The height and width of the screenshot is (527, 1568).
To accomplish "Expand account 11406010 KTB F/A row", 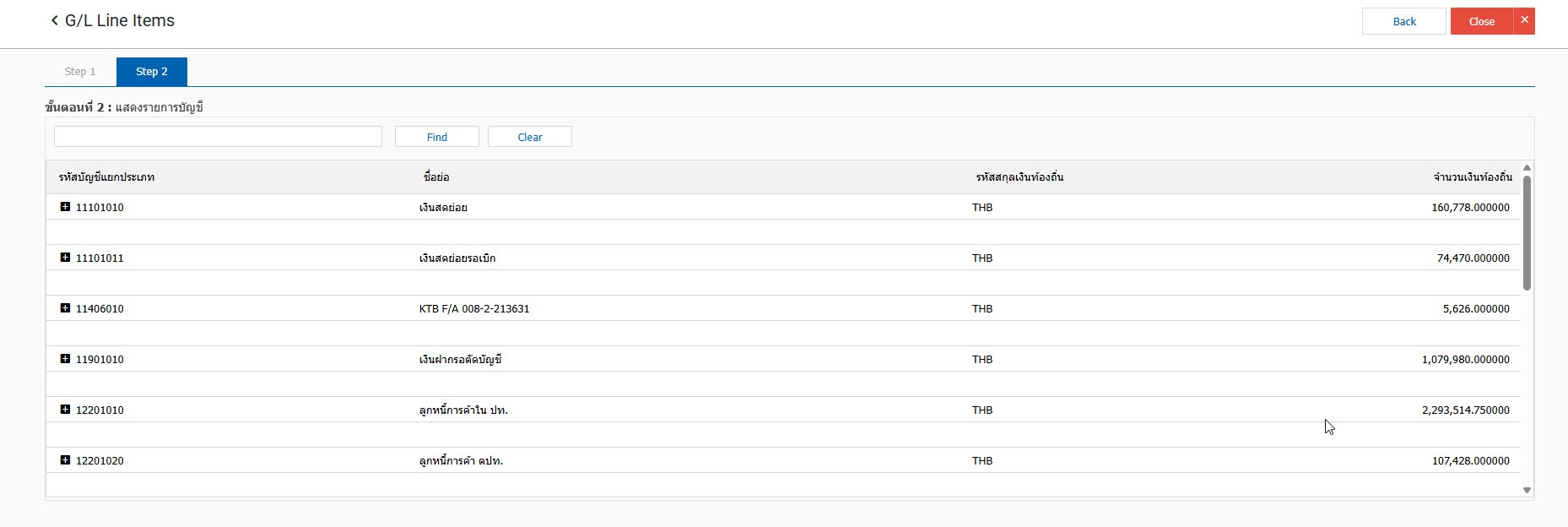I will click(x=65, y=308).
